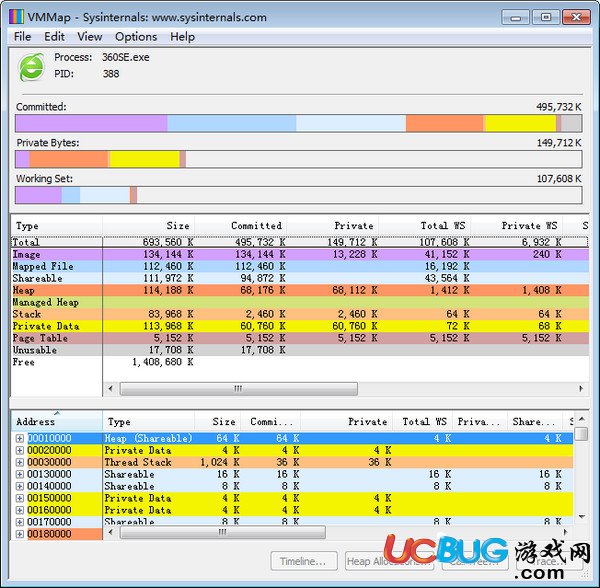Maximize the VMMap window
The width and height of the screenshot is (600, 588).
546,17
